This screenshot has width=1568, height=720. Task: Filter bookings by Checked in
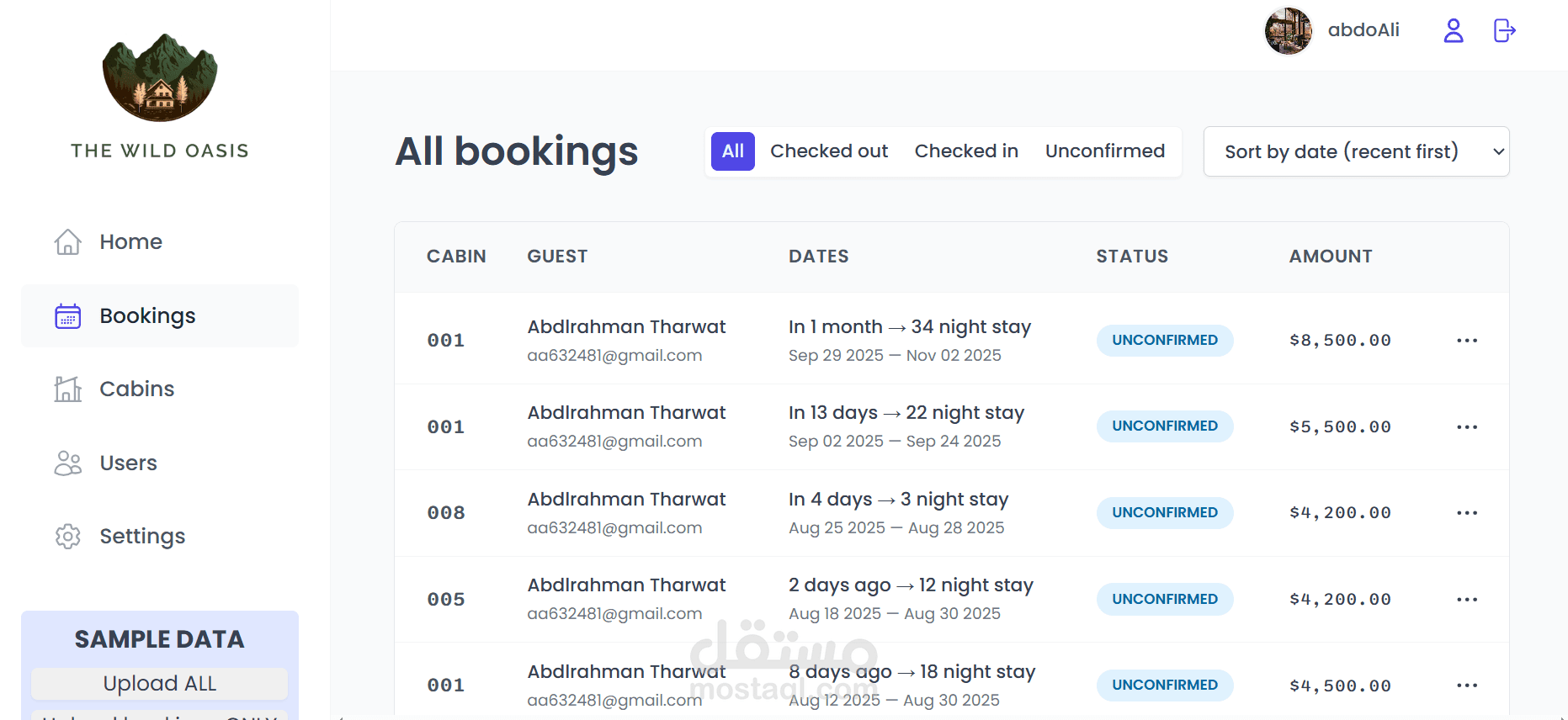[966, 151]
